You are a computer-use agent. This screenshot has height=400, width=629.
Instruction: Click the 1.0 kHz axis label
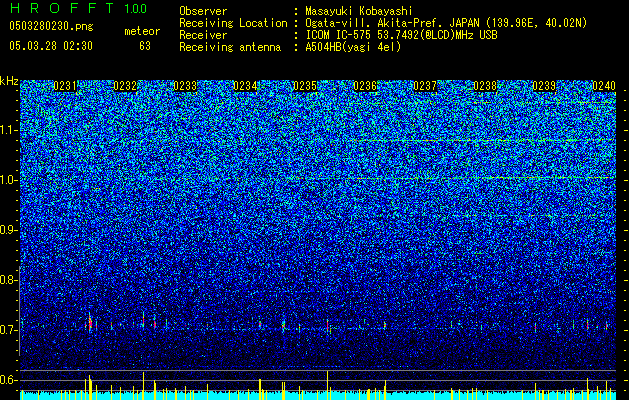(8, 180)
